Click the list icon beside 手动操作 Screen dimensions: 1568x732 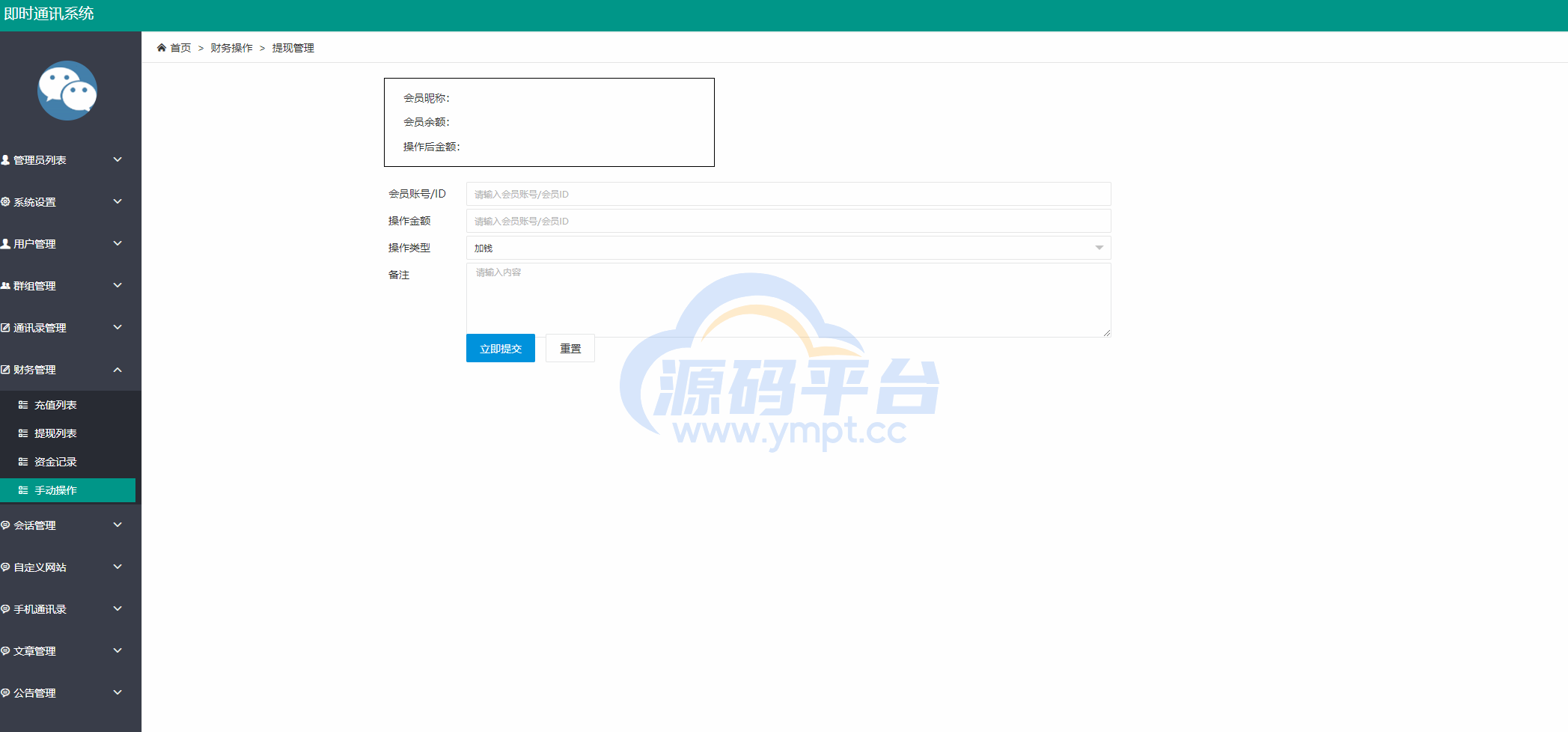[x=23, y=490]
